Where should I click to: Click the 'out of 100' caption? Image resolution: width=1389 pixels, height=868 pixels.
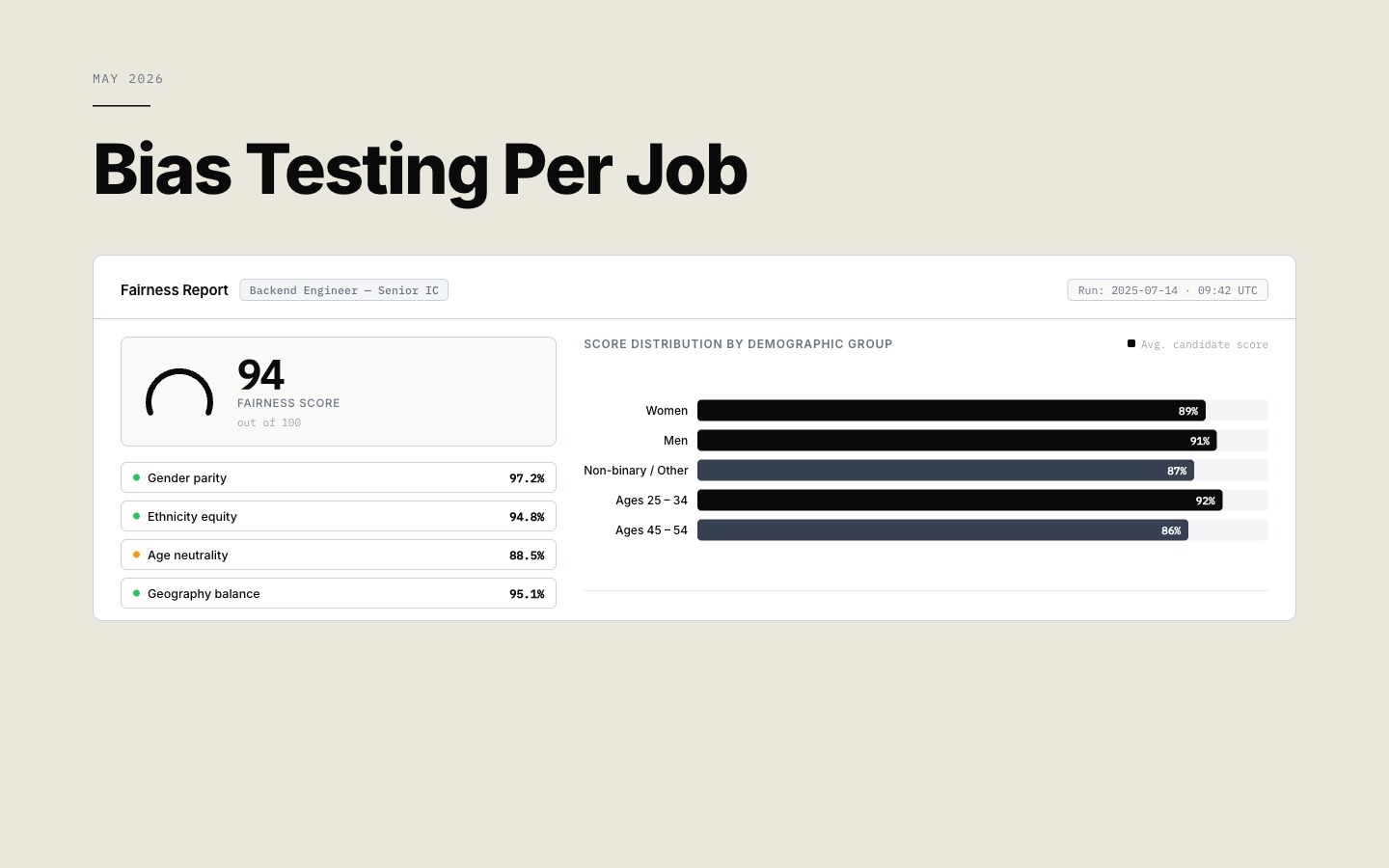pos(269,422)
